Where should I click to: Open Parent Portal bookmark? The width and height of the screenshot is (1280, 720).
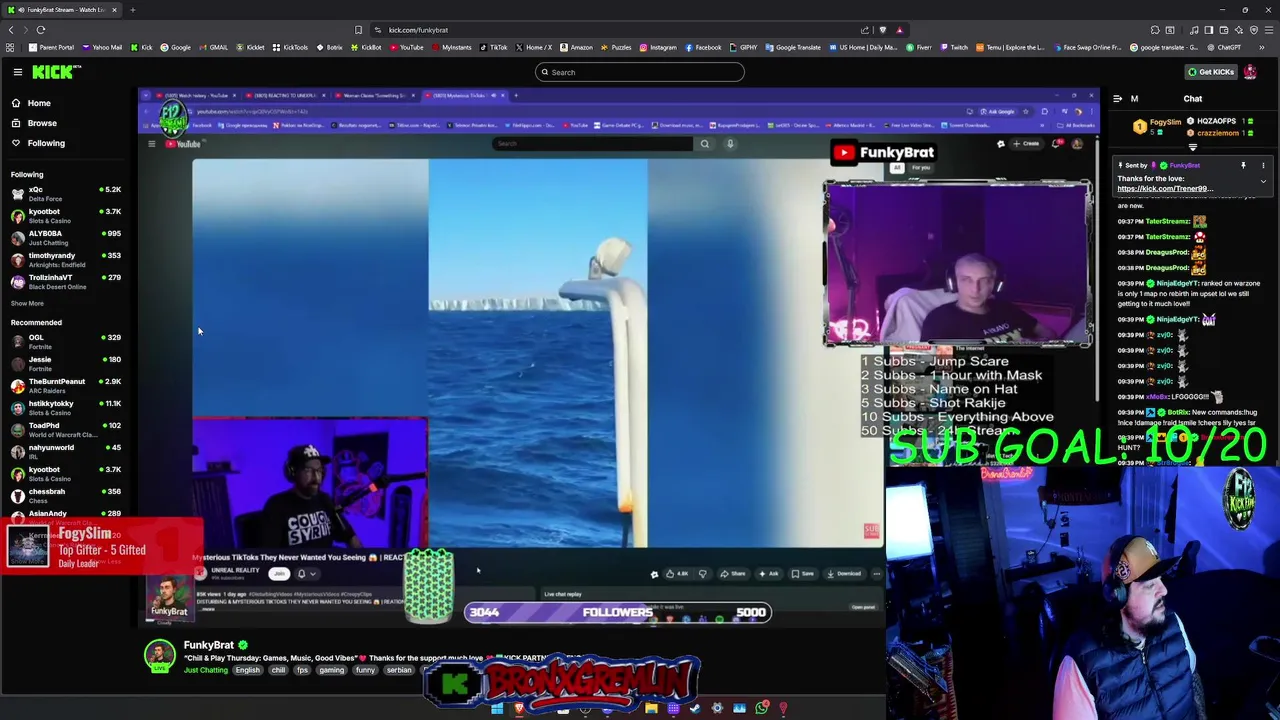point(52,47)
